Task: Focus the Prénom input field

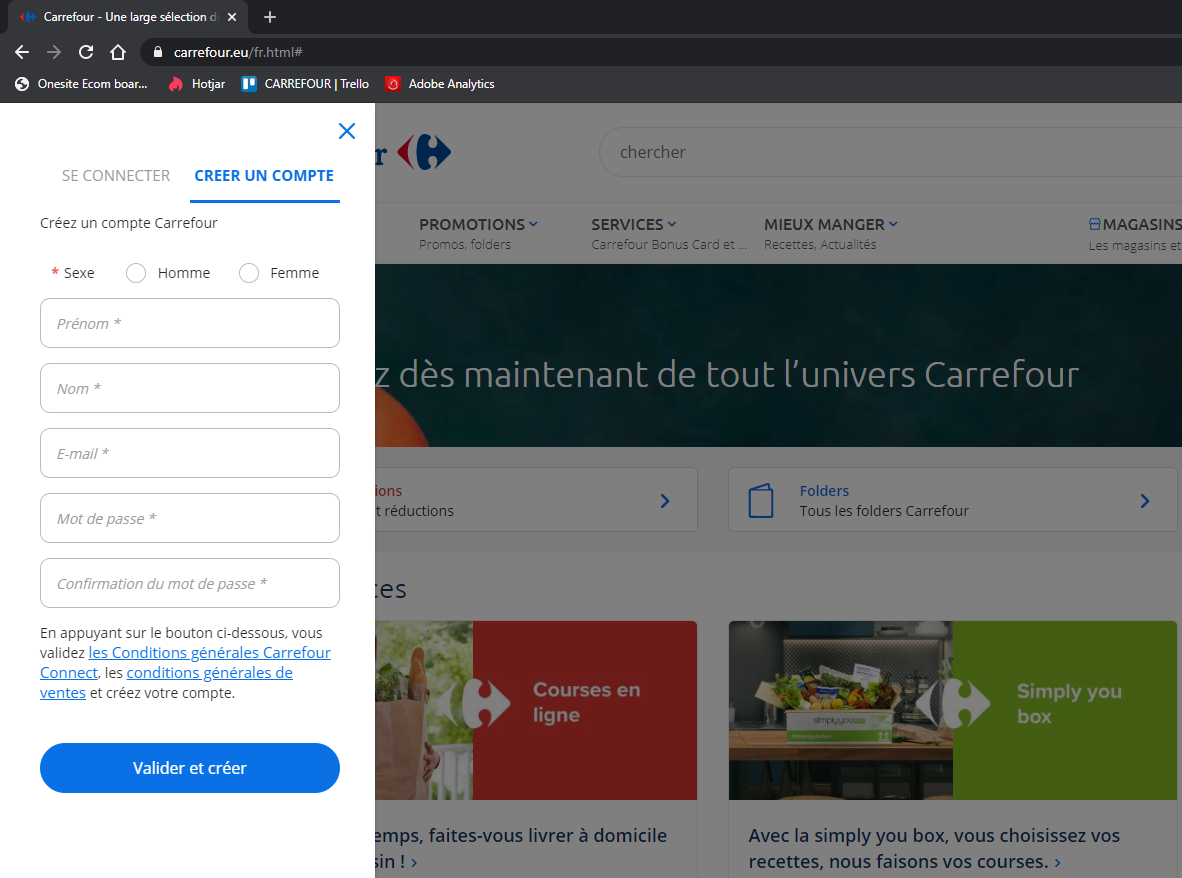Action: 190,323
